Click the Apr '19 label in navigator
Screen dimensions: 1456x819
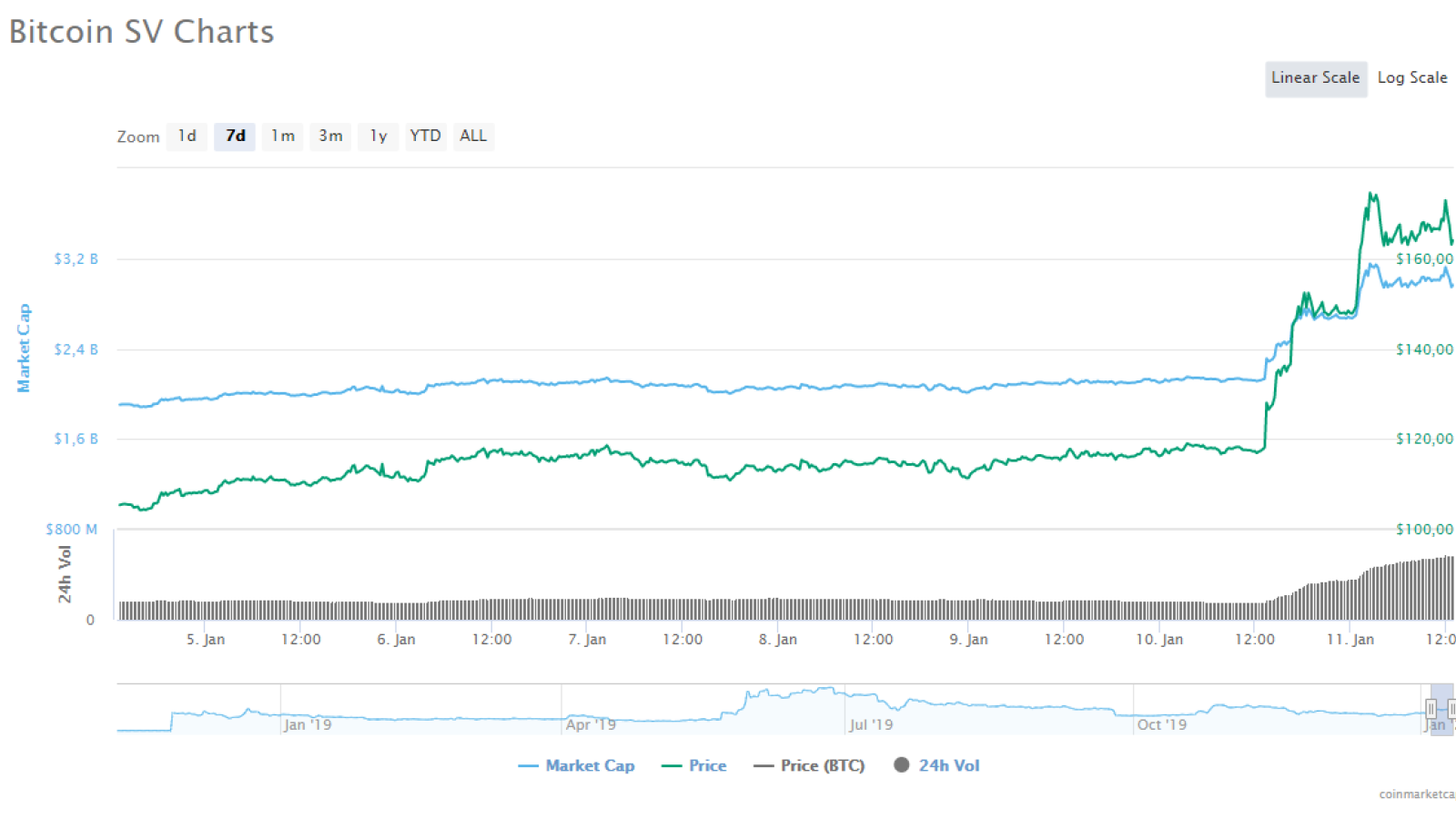point(591,725)
